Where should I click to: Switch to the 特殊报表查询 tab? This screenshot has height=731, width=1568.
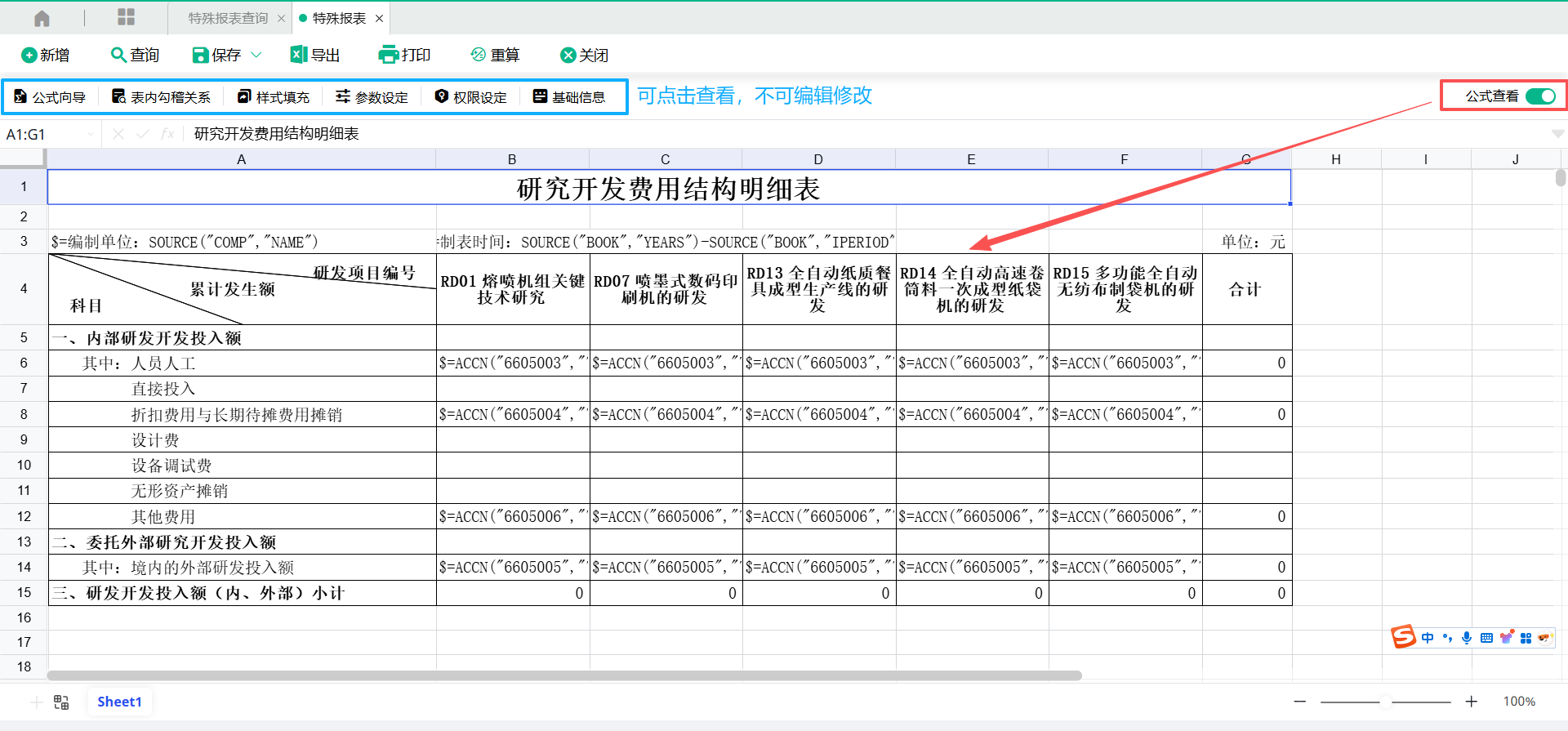click(x=227, y=18)
